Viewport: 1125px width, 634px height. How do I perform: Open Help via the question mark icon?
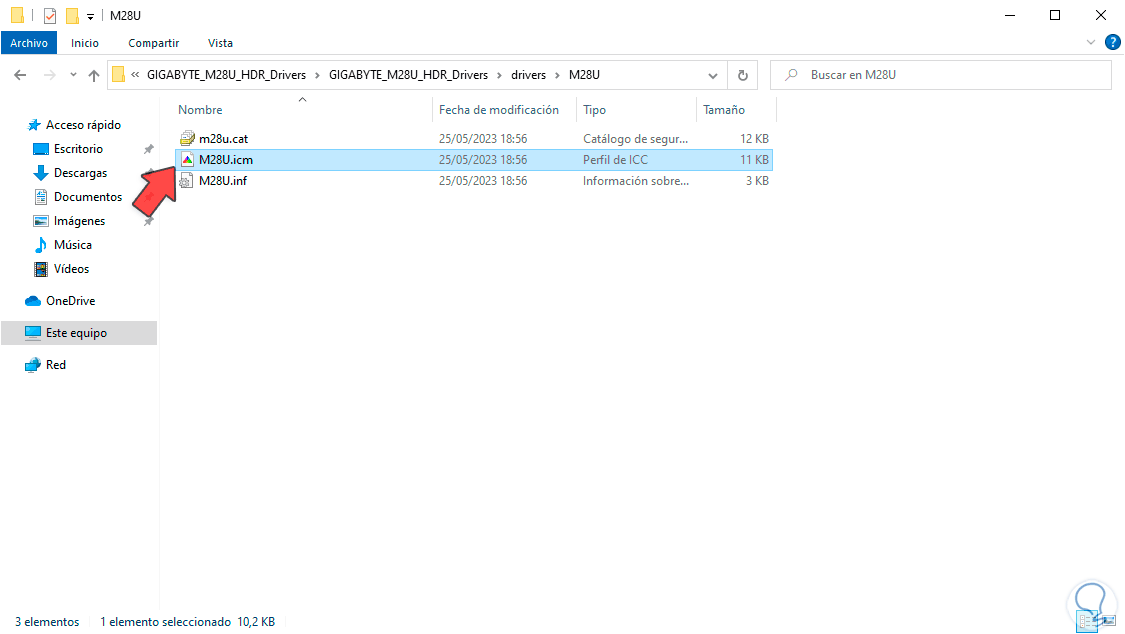point(1112,42)
